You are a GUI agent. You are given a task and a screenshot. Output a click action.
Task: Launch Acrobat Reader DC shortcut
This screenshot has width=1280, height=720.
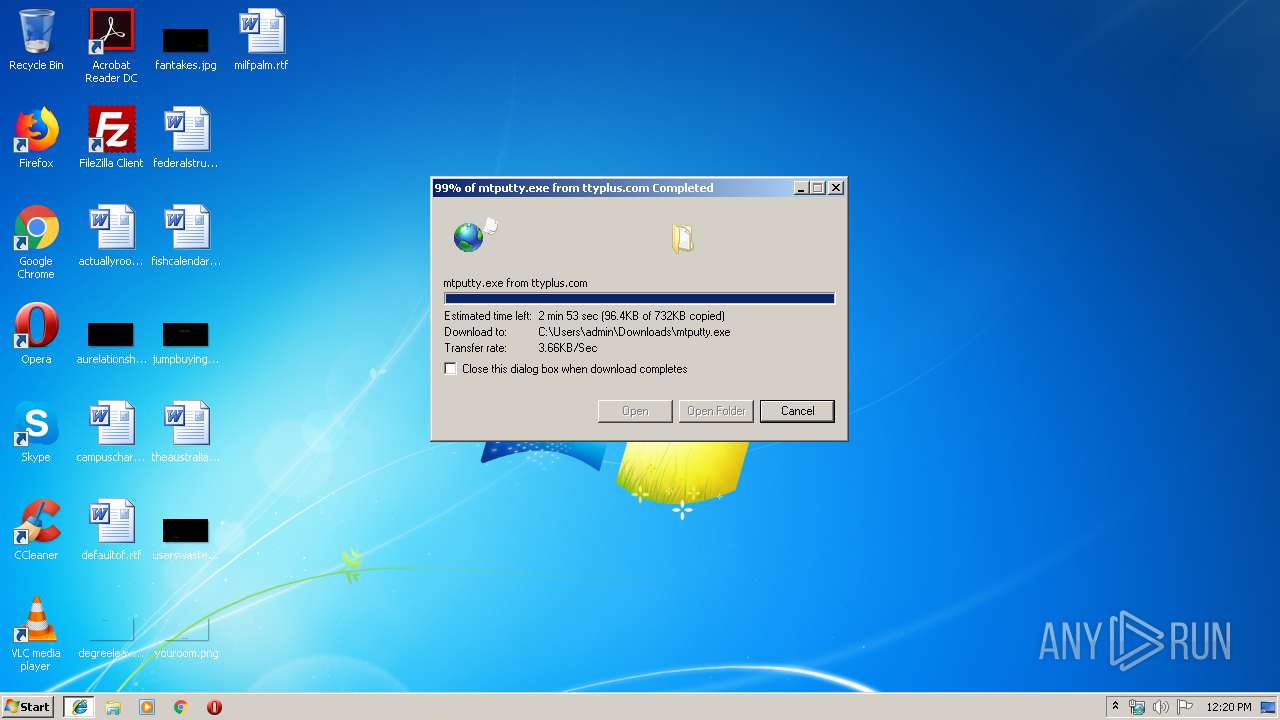click(111, 45)
